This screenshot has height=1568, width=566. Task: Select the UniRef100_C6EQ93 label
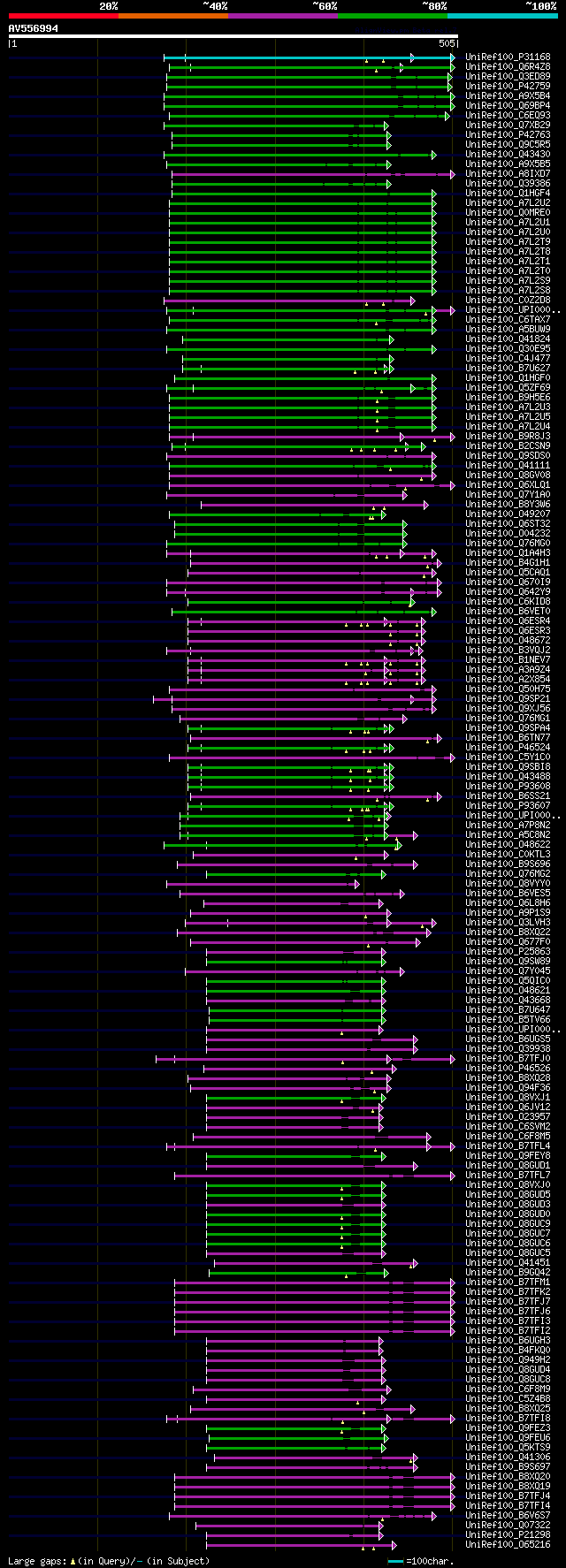[508, 116]
